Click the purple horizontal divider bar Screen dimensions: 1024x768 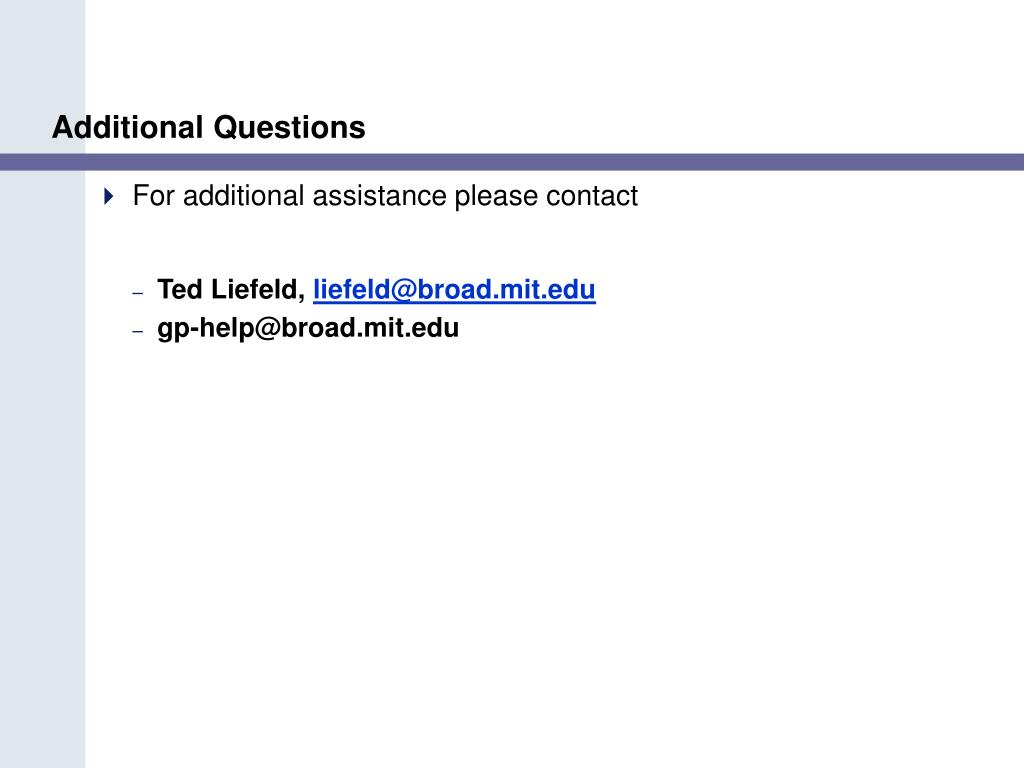pos(512,162)
